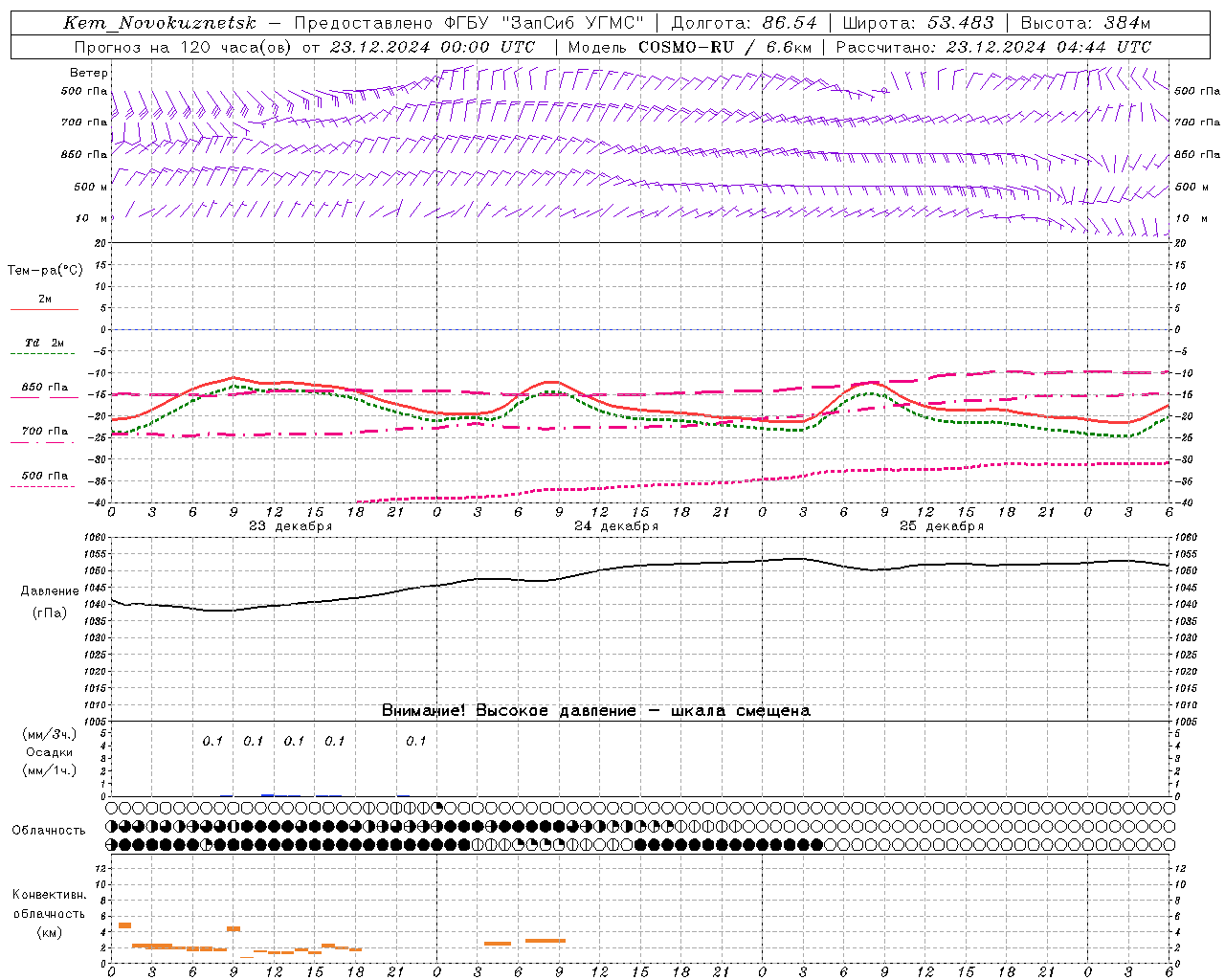Viewport: 1225px width, 980px height.
Task: Click the date label 24 декабря
Action: (x=616, y=526)
